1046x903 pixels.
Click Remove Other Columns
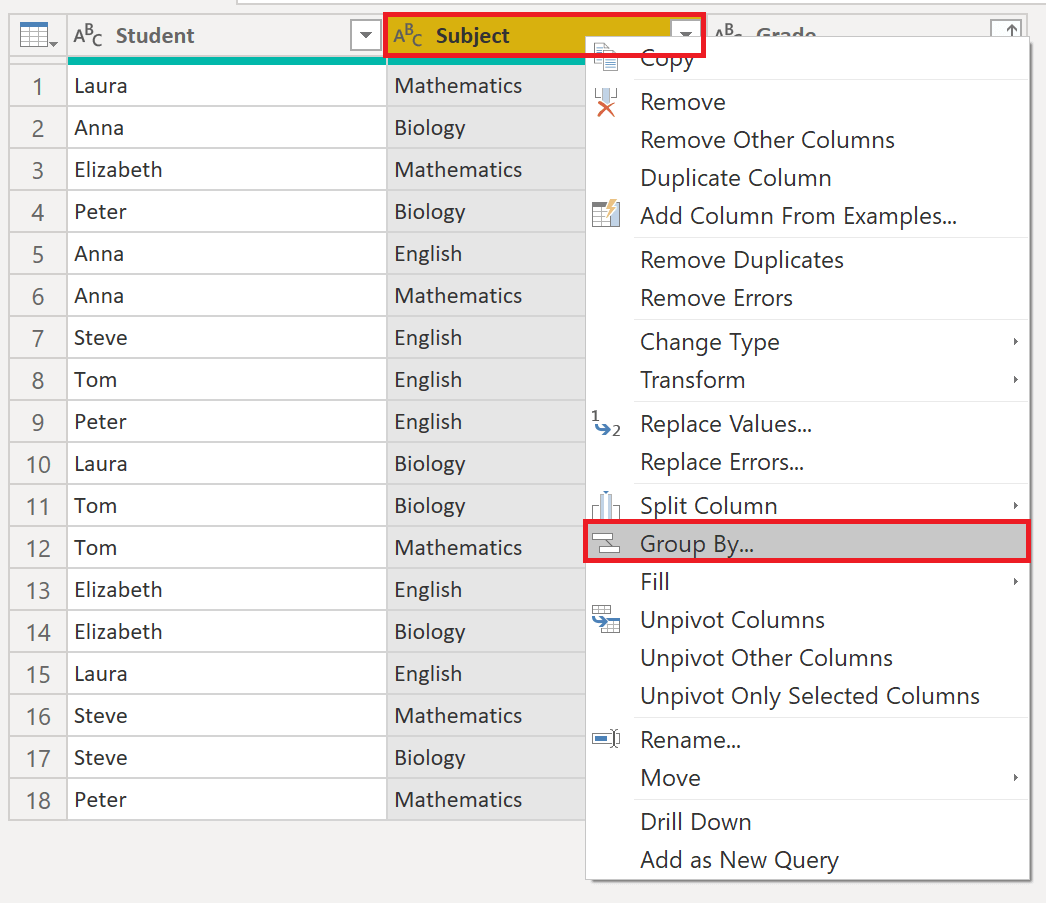(767, 140)
